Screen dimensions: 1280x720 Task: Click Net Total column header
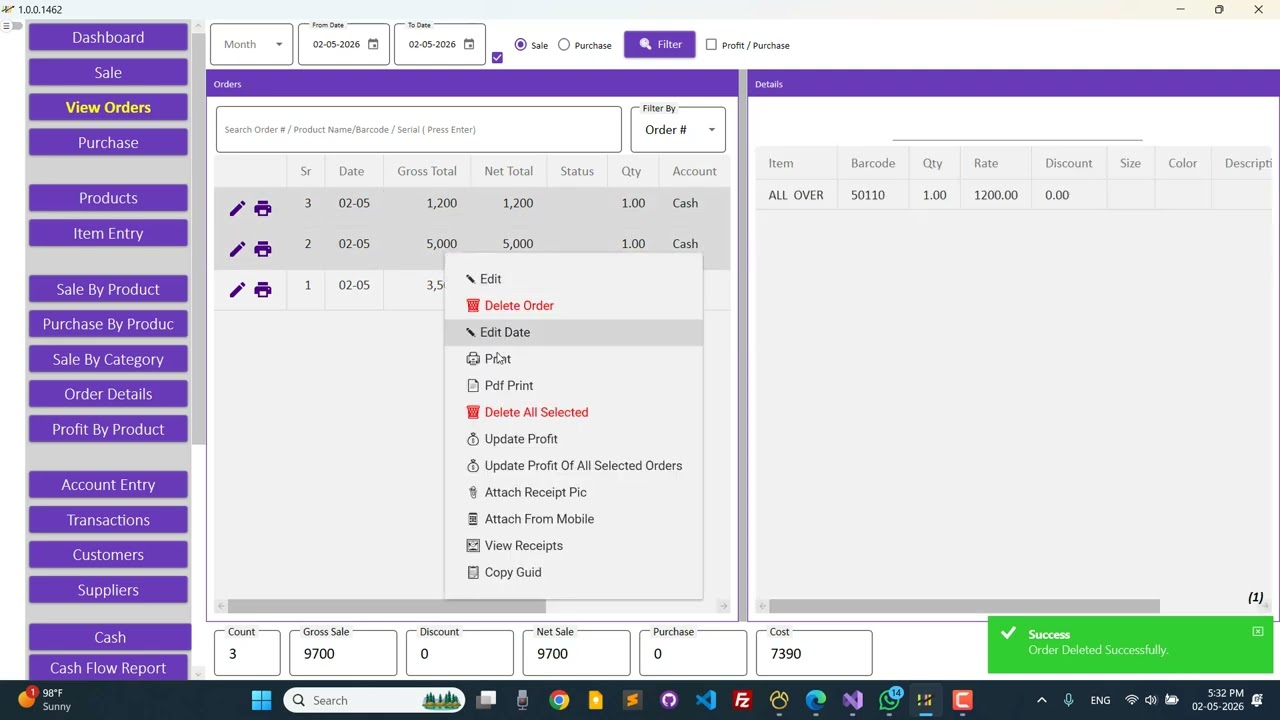click(508, 171)
